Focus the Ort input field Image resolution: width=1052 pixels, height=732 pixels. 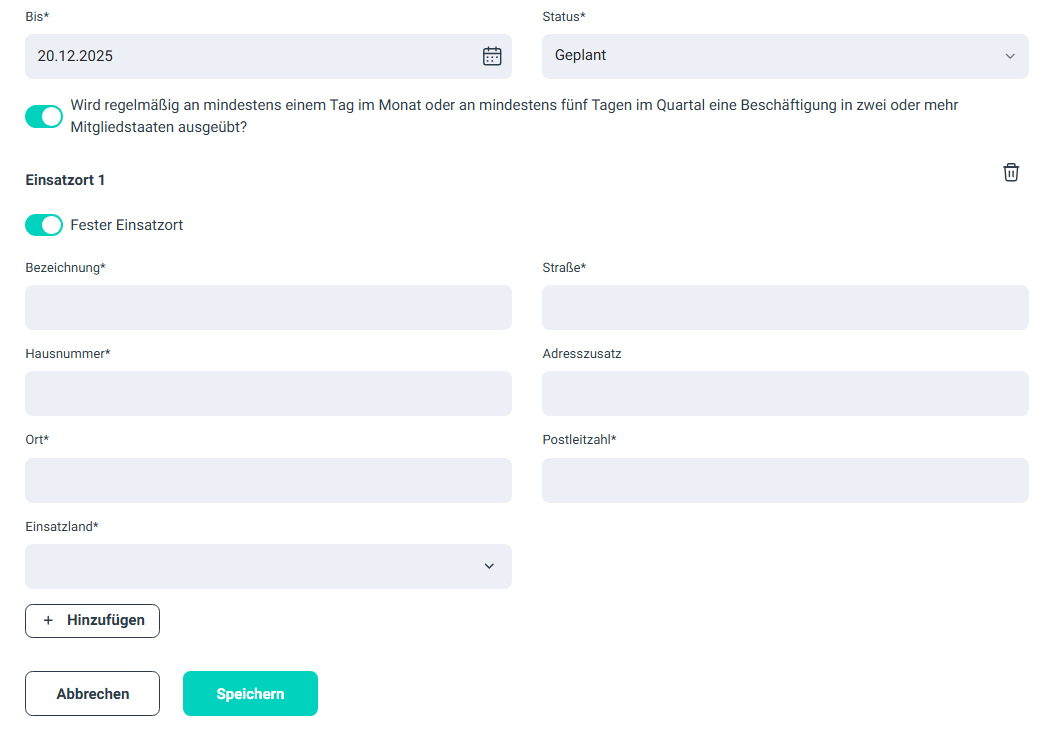268,480
